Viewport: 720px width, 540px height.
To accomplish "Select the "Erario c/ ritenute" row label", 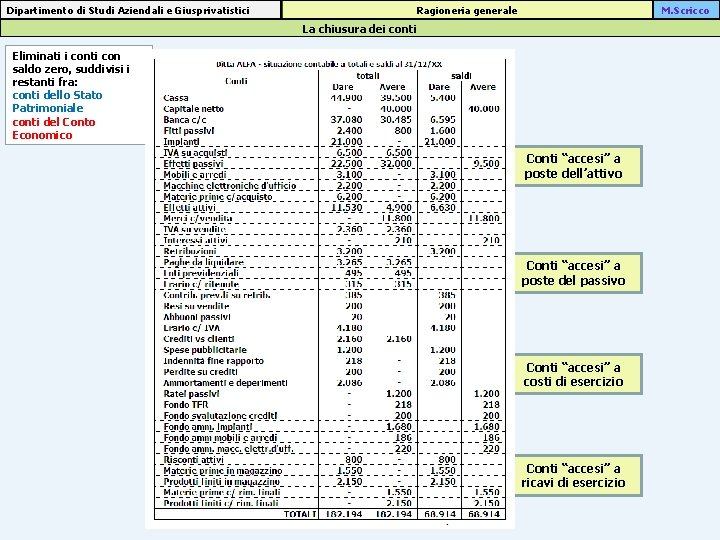I will (201, 285).
